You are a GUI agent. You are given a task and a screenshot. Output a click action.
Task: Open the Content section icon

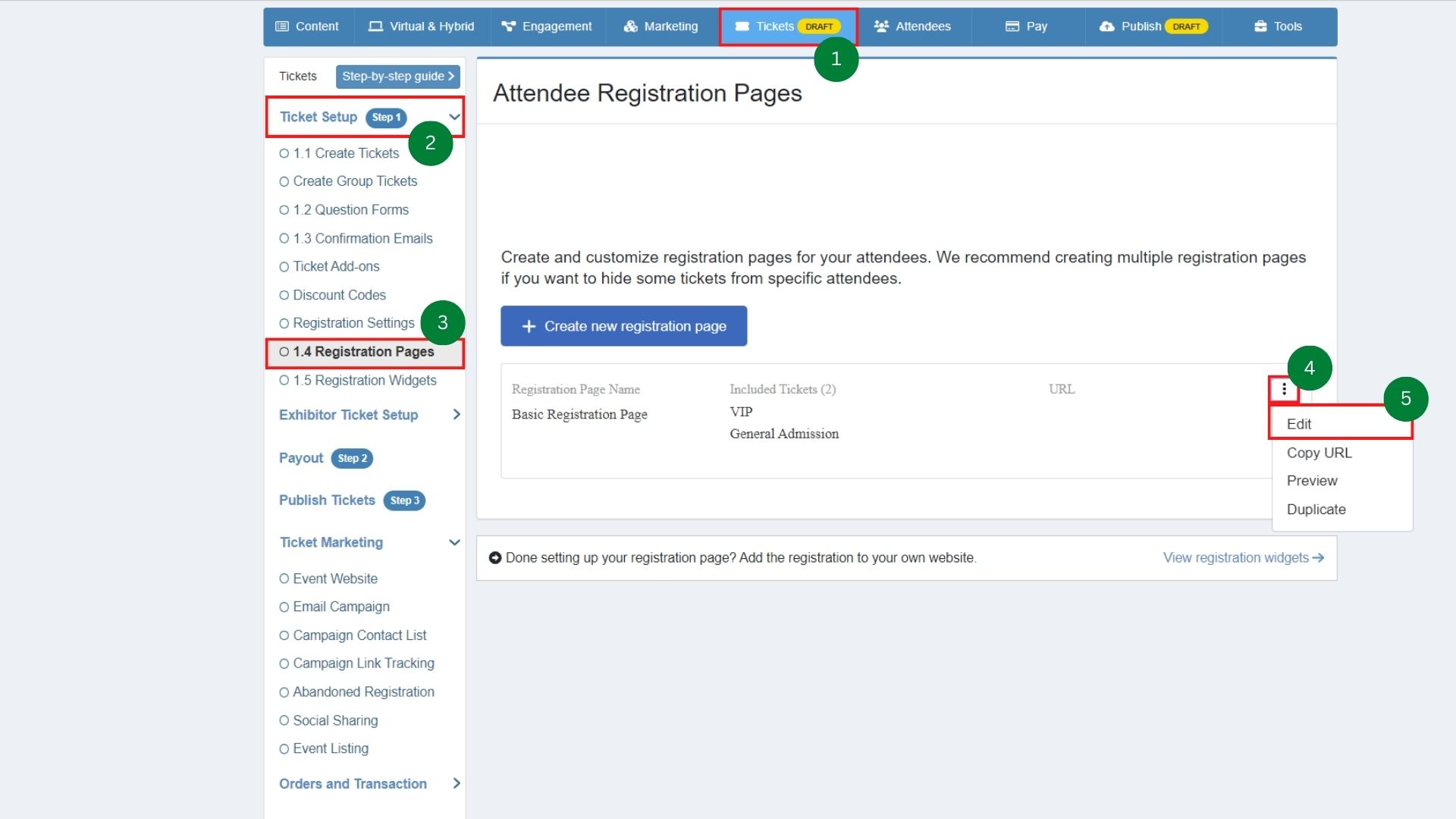pos(281,26)
